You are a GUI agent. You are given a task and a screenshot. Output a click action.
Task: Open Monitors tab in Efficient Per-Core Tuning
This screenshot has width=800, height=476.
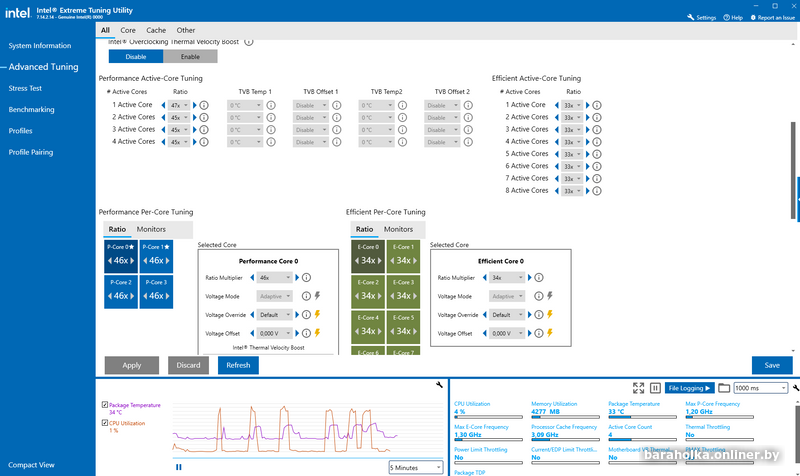click(x=398, y=229)
